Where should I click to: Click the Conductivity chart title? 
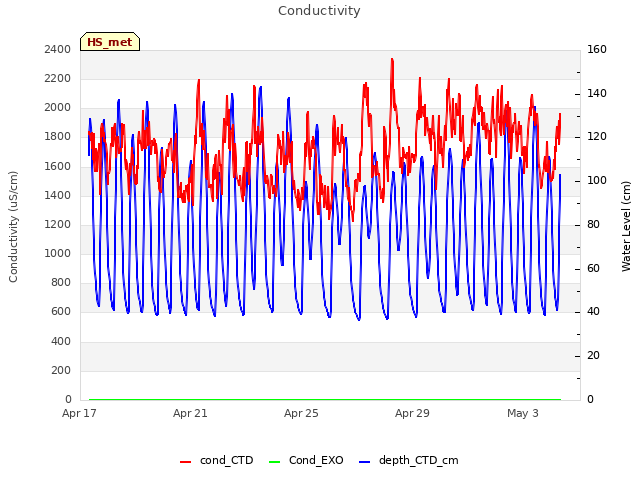pos(319,11)
